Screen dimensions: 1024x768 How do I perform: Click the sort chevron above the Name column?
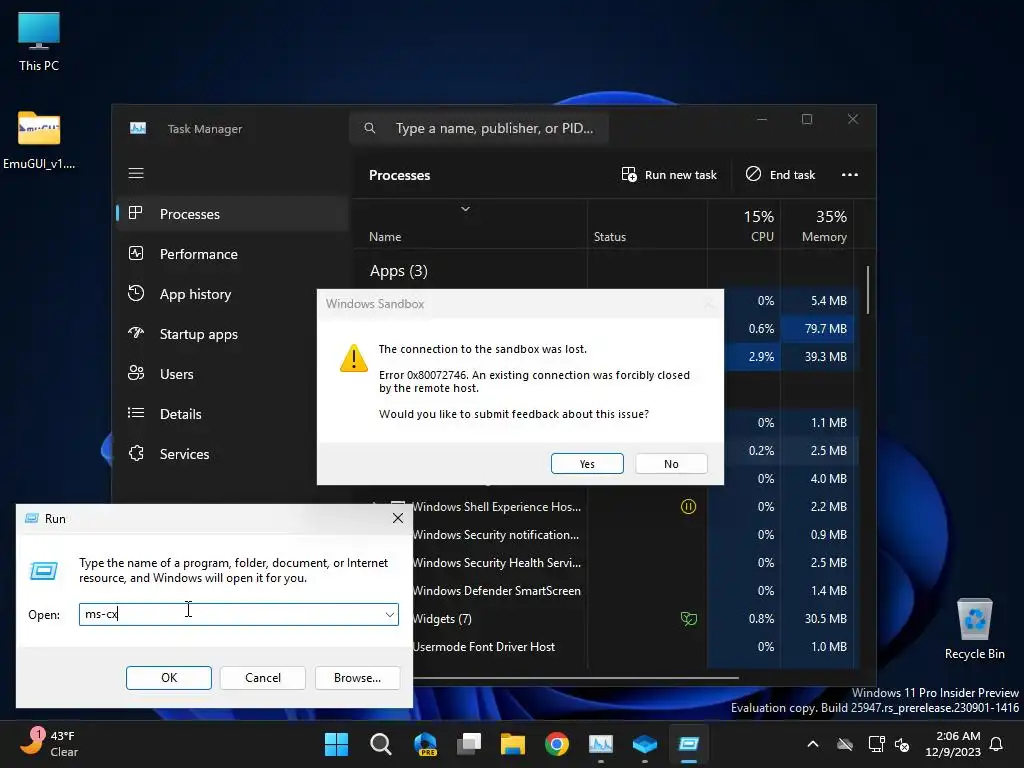(465, 209)
